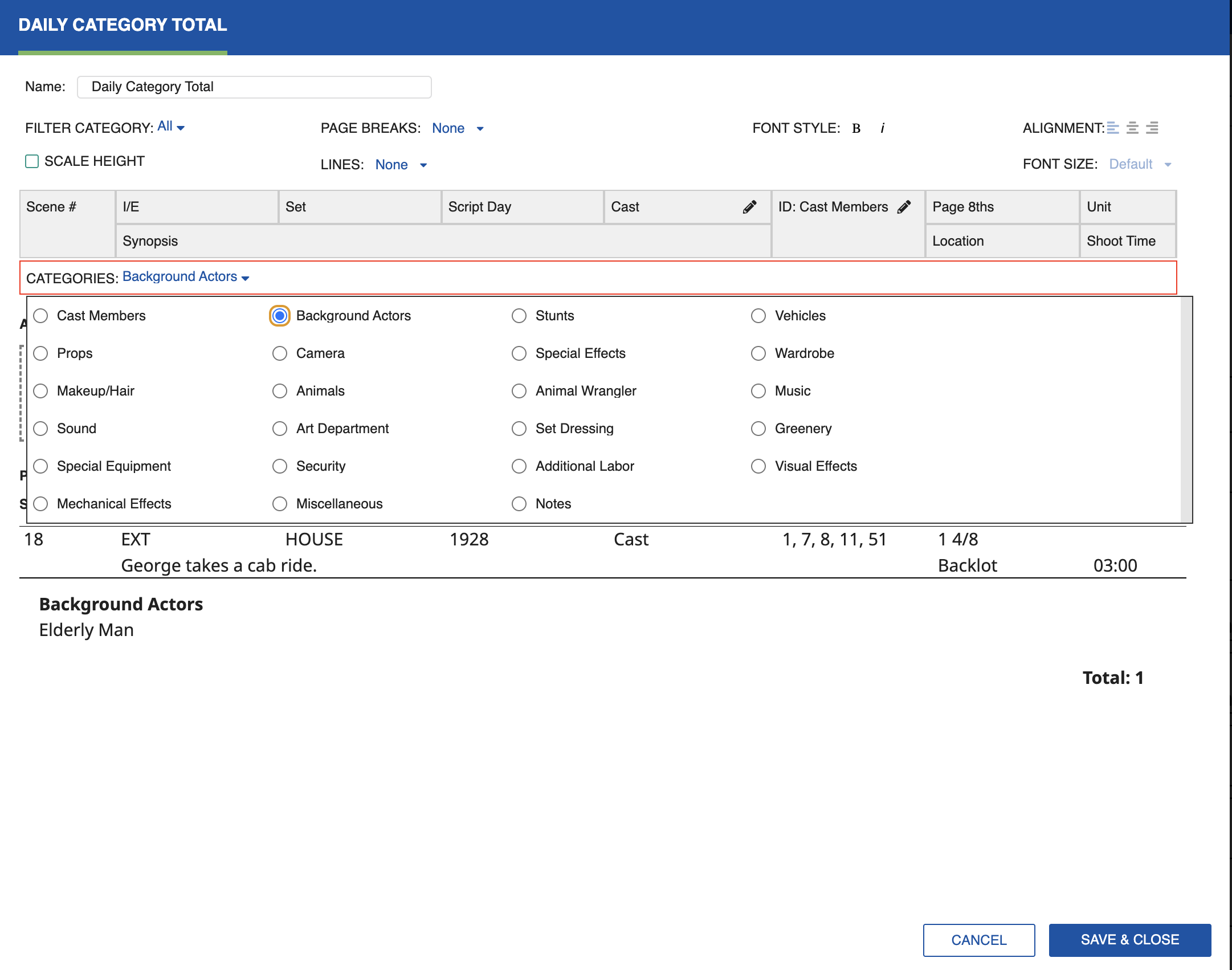Click the Cancel button
The height and width of the screenshot is (970, 1232).
tap(978, 939)
